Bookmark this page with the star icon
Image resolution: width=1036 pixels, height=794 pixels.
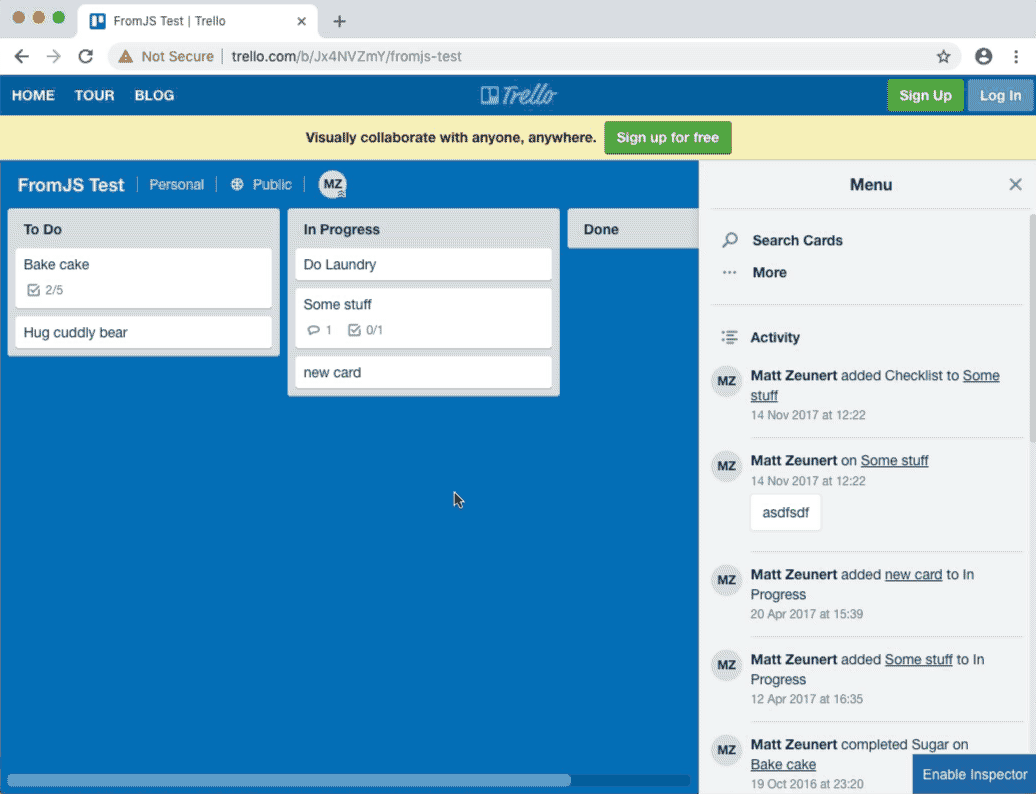(x=944, y=57)
